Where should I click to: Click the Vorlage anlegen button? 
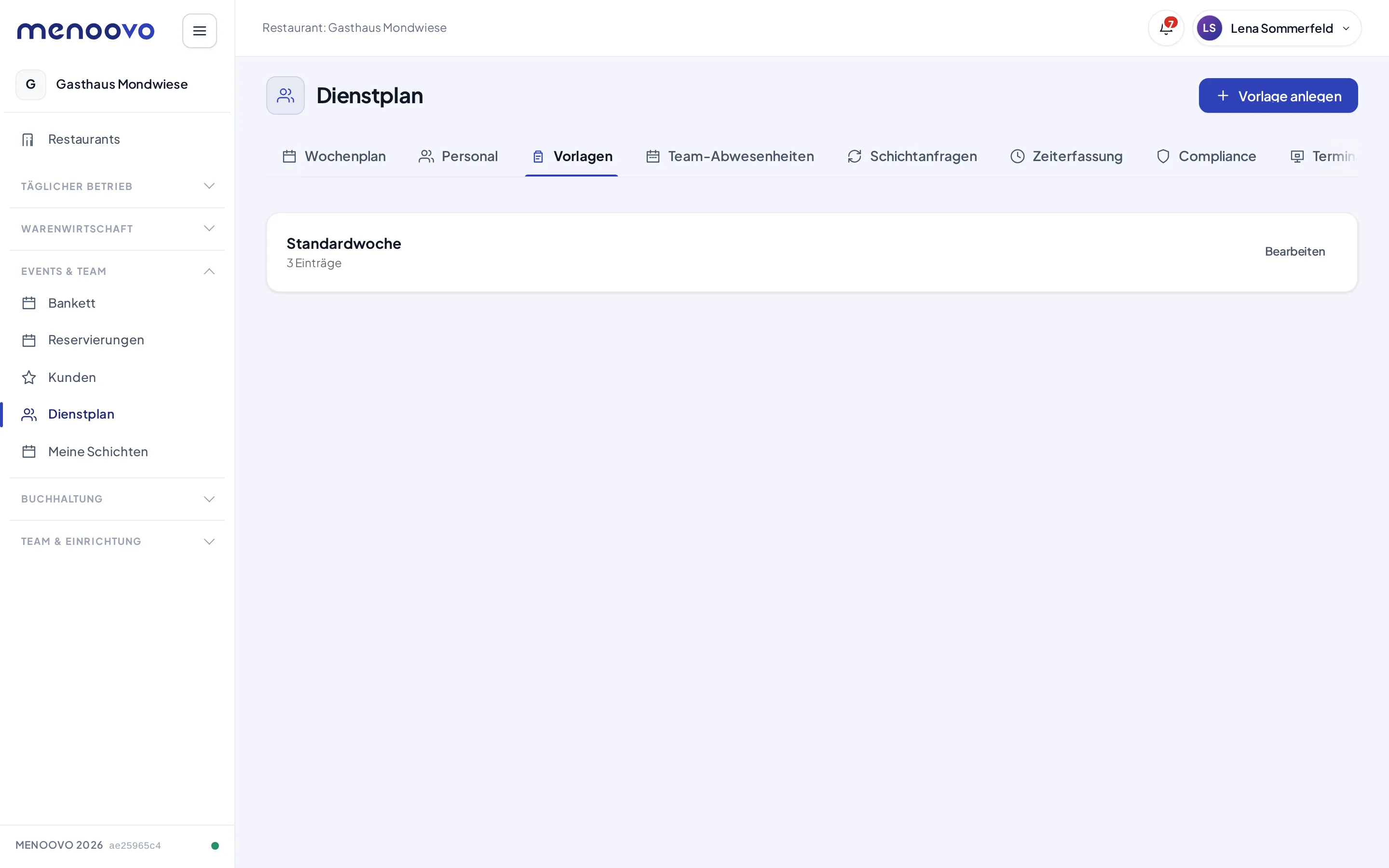point(1278,96)
